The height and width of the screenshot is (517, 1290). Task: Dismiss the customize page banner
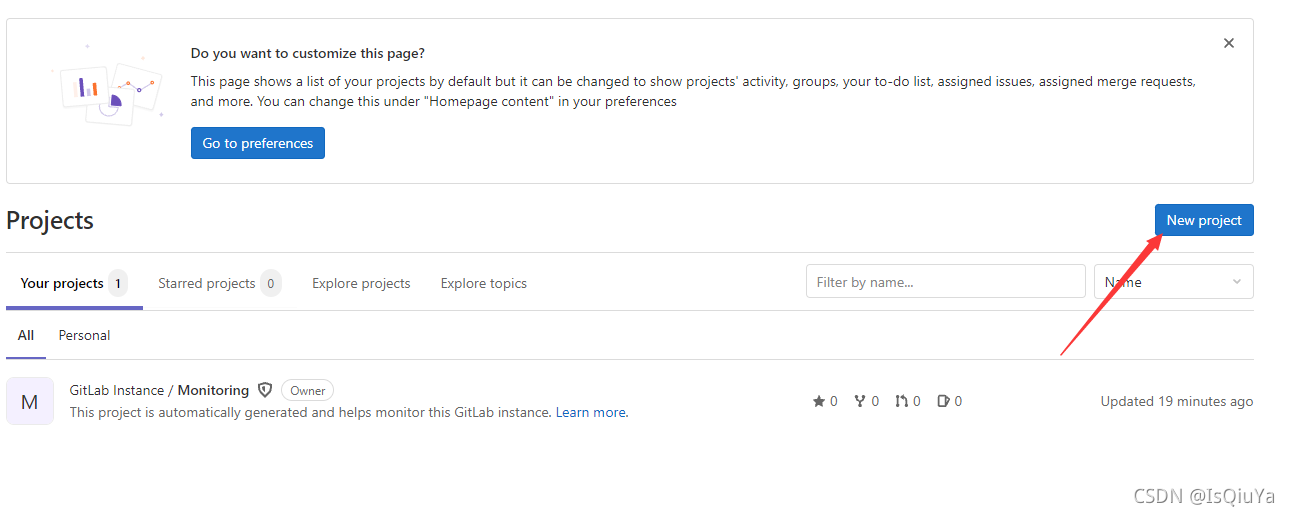(x=1229, y=43)
